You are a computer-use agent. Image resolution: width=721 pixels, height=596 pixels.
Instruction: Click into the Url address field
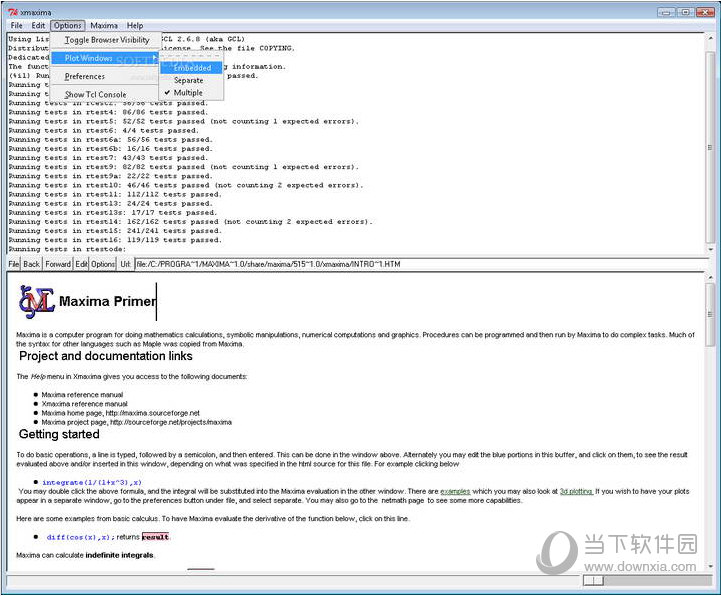click(423, 264)
